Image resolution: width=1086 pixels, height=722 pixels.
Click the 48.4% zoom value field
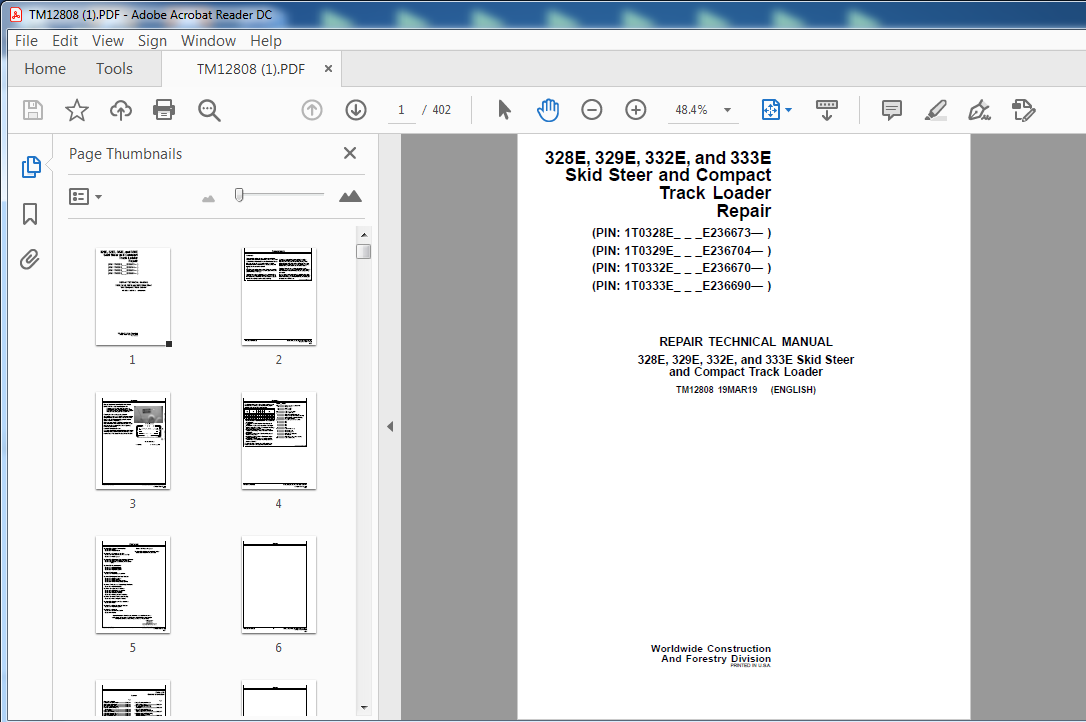691,110
